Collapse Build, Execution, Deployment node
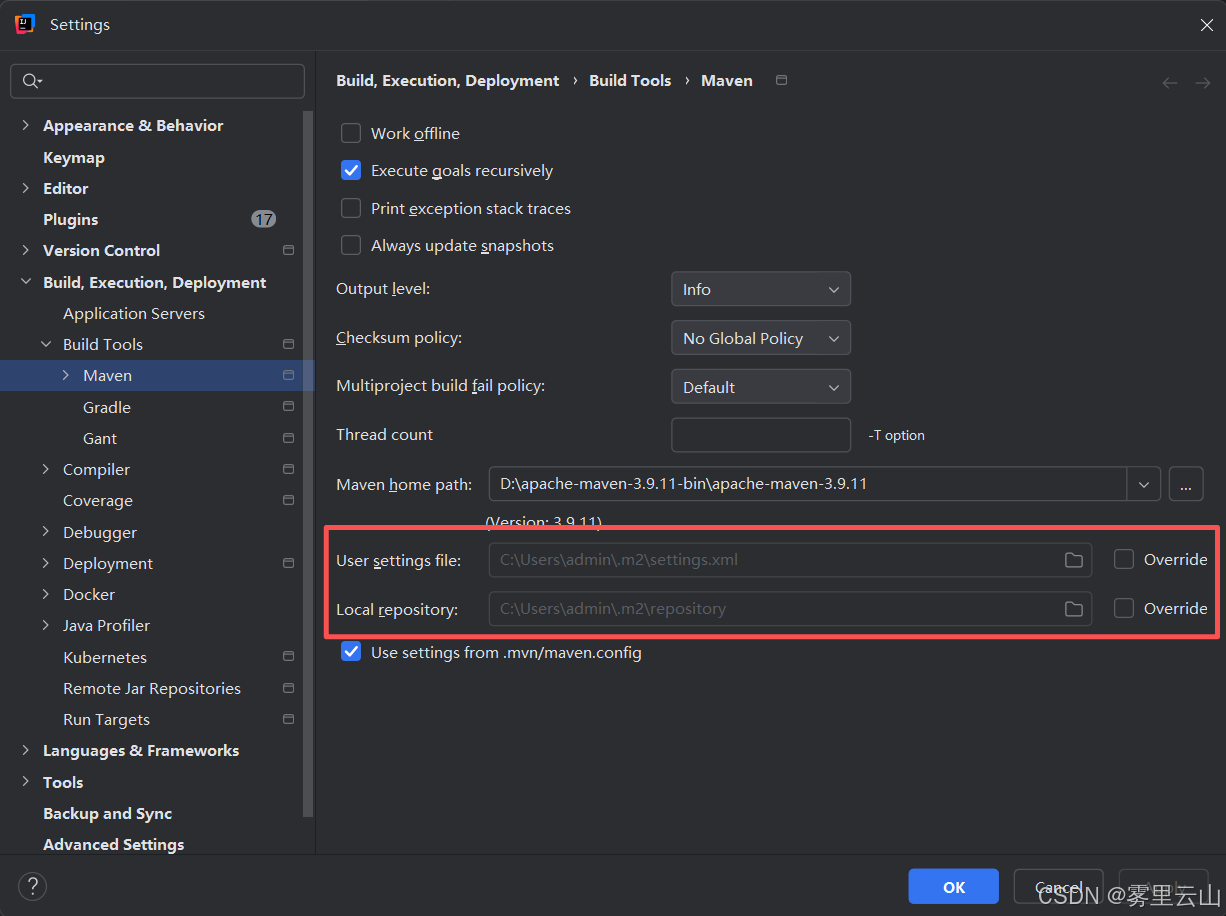The height and width of the screenshot is (916, 1226). [26, 282]
